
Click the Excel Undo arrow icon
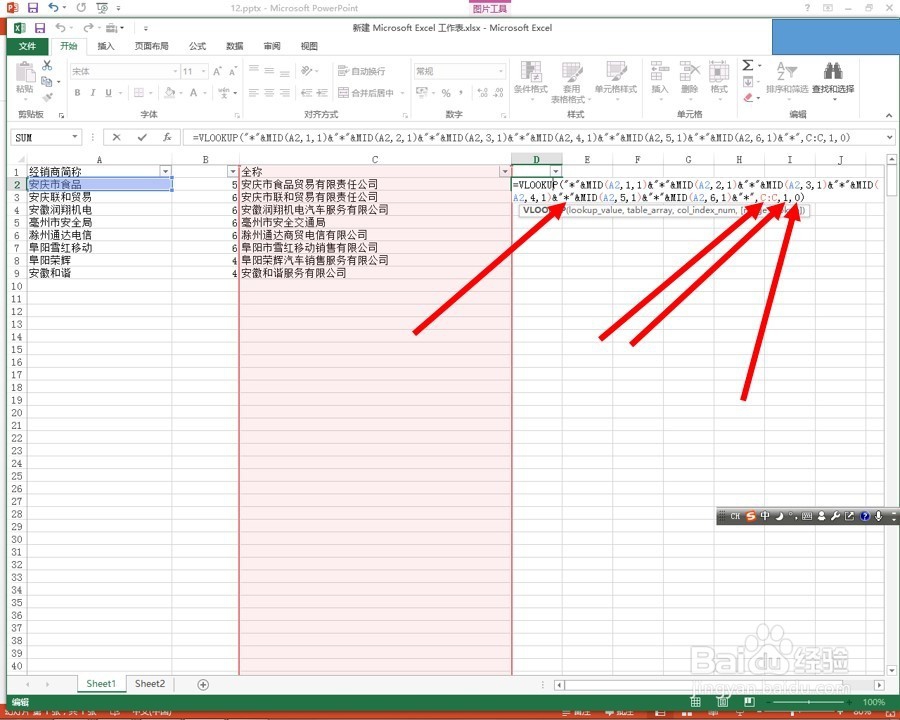(60, 28)
